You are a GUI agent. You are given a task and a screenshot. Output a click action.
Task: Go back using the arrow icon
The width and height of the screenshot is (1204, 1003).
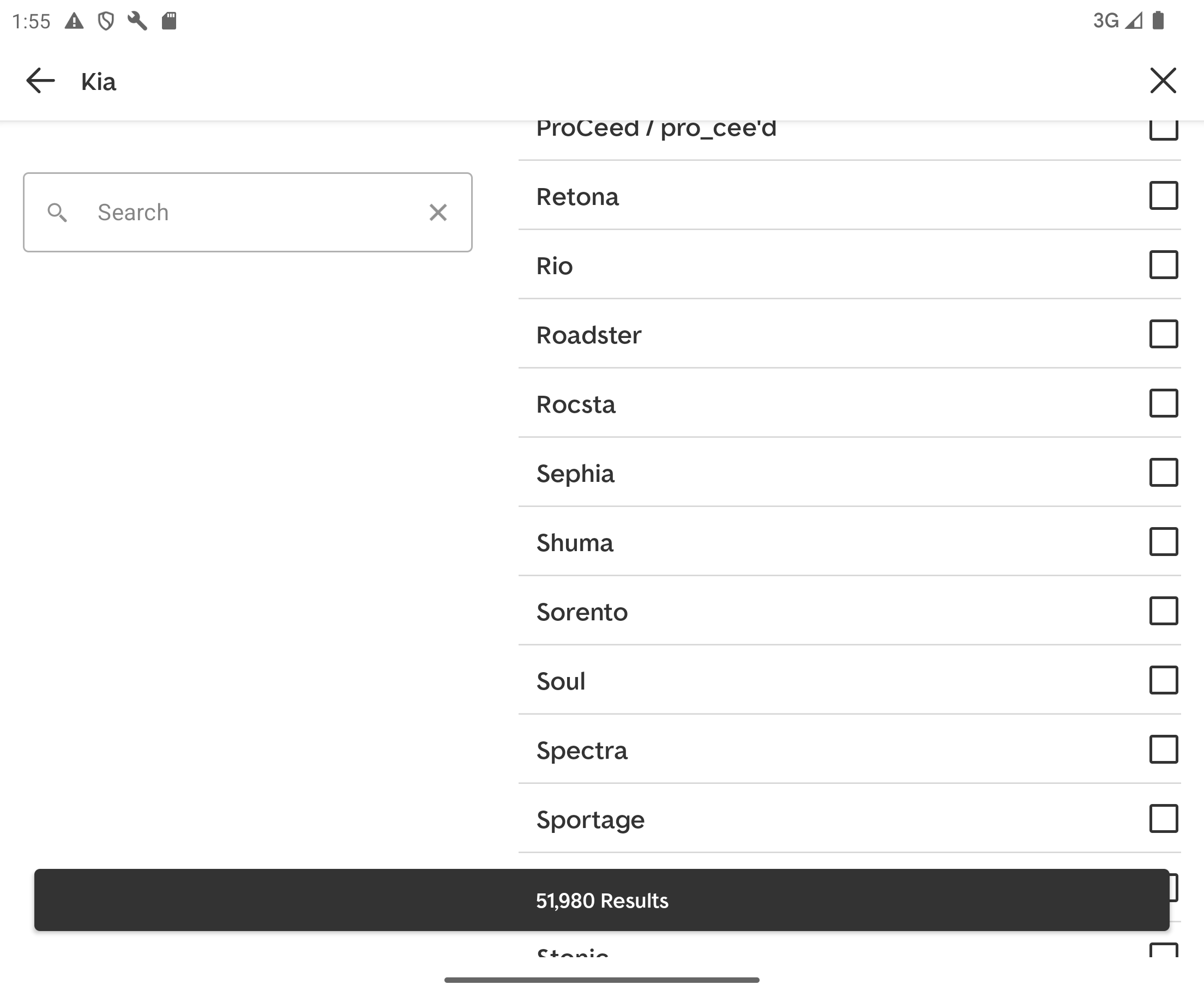41,81
